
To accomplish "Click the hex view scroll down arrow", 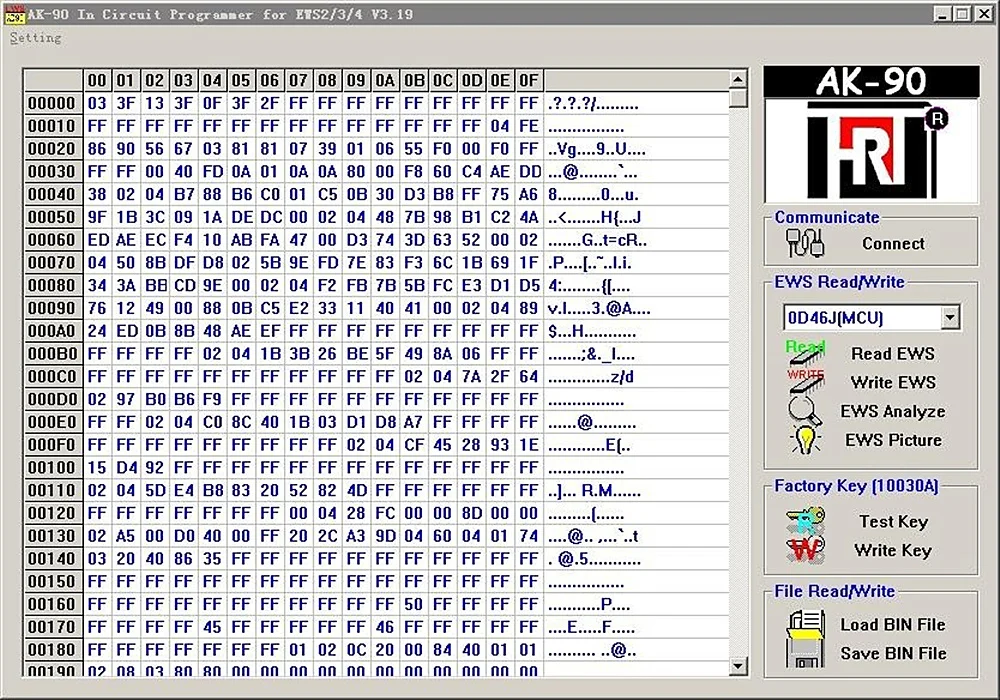I will (737, 666).
